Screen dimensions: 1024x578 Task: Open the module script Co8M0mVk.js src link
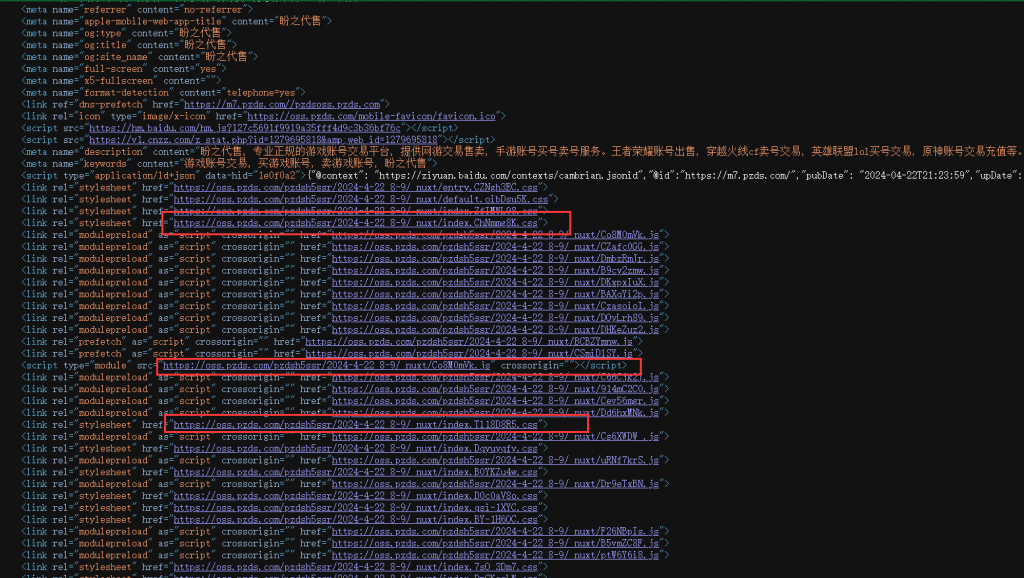click(326, 366)
